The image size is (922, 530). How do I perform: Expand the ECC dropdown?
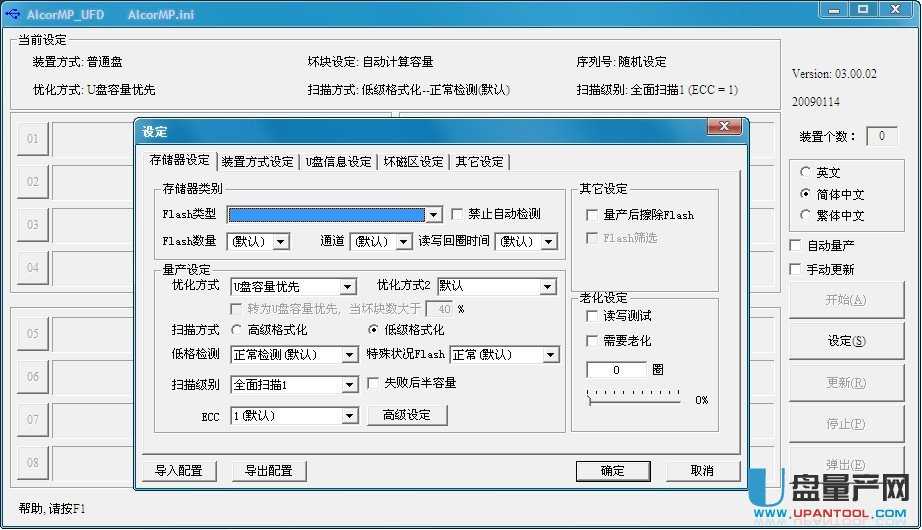point(348,416)
